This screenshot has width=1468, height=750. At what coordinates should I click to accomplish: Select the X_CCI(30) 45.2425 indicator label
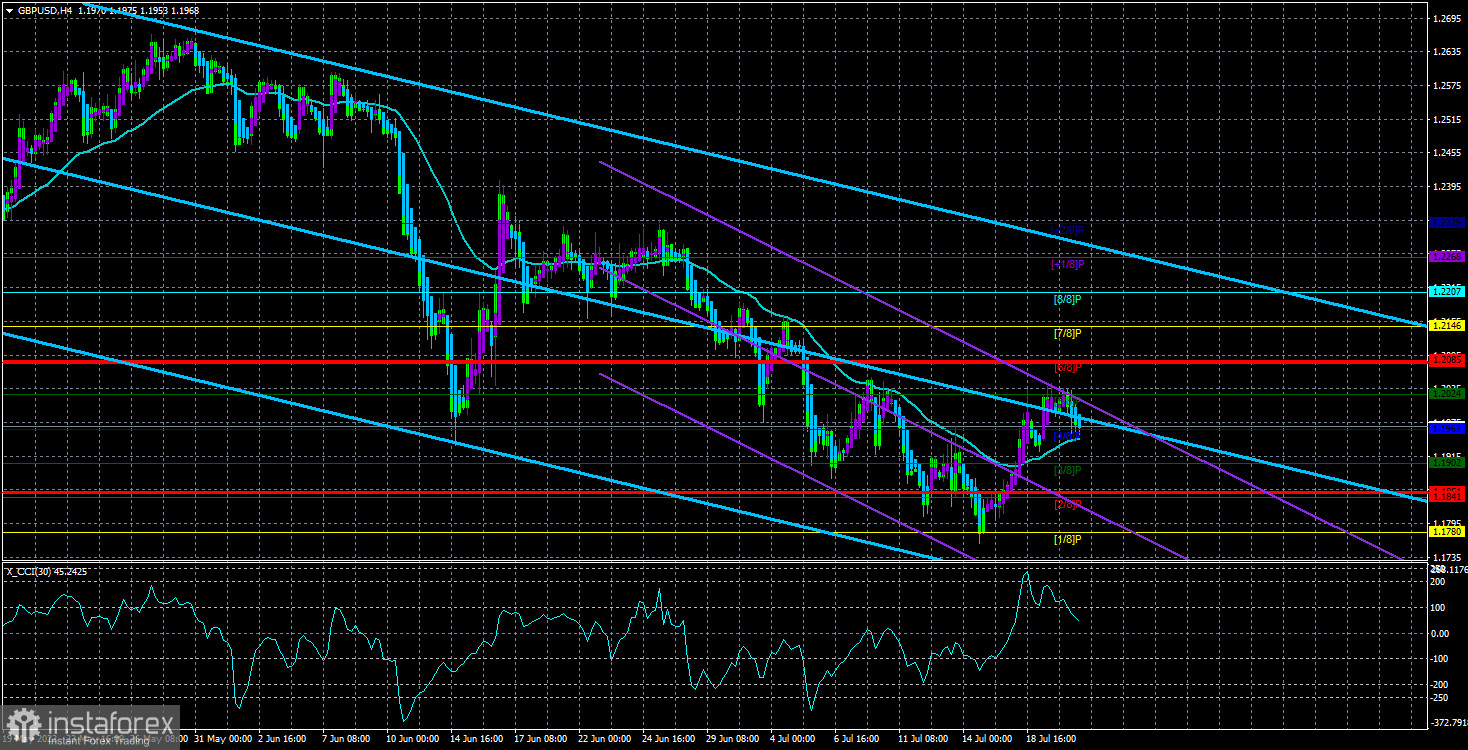tap(46, 572)
